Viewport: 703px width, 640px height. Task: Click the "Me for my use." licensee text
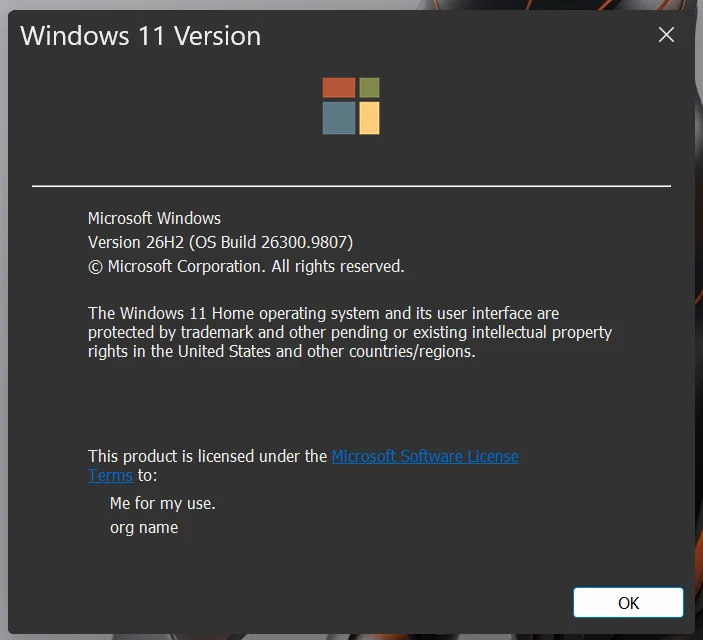[x=163, y=503]
